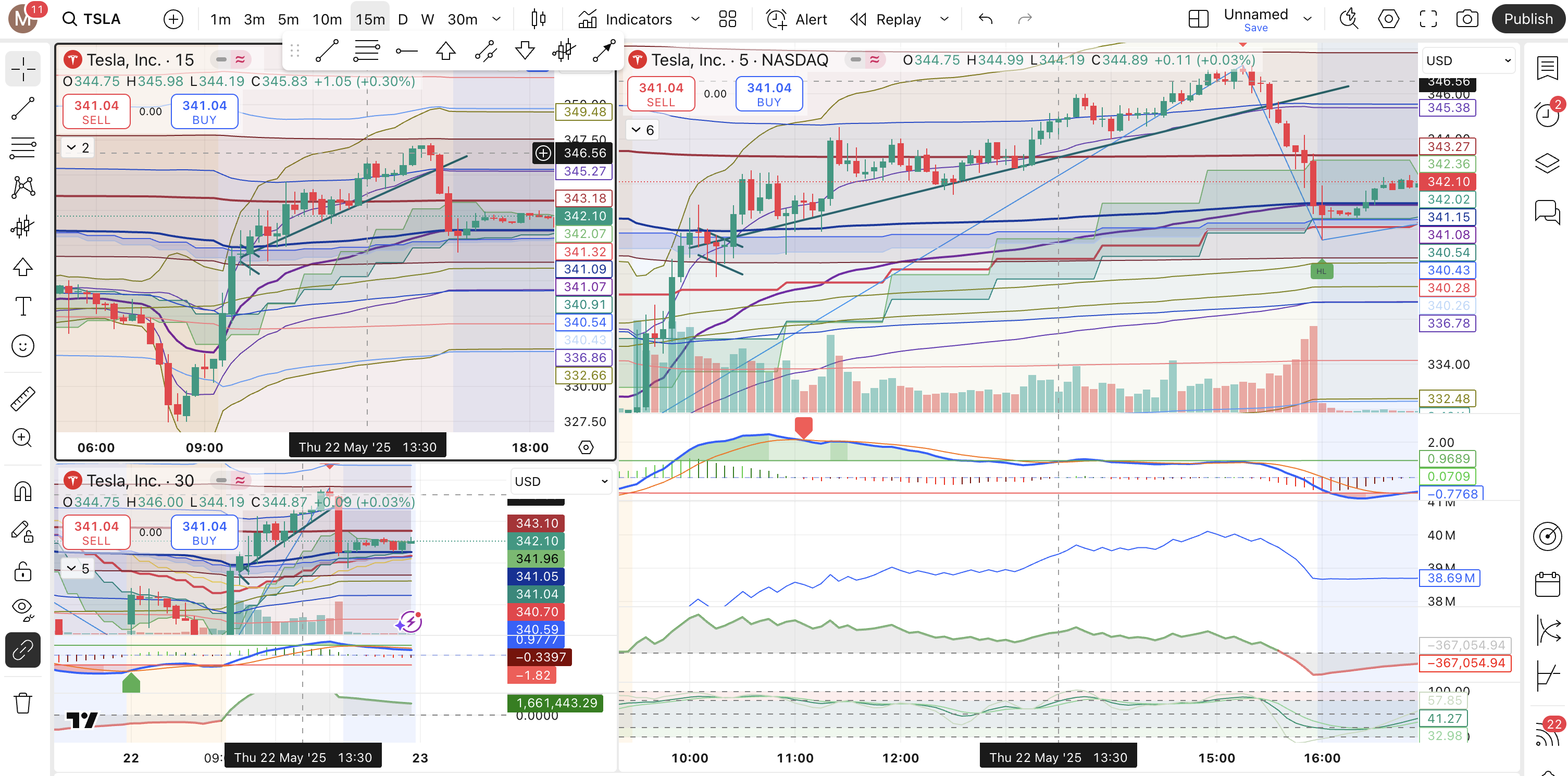1568x776 pixels.
Task: Open the patterns tool group
Action: point(23,187)
